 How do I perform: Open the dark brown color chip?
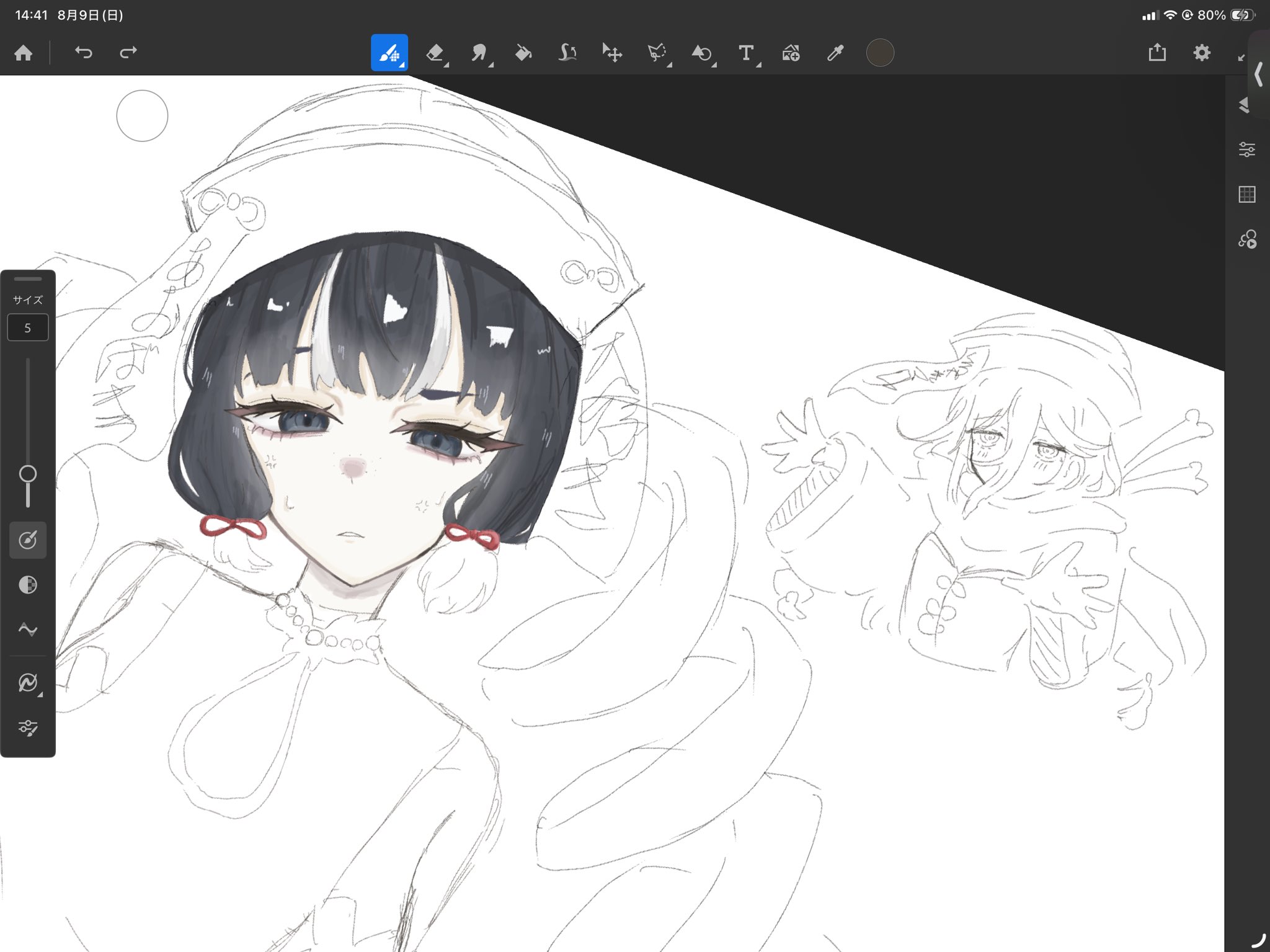pos(880,53)
